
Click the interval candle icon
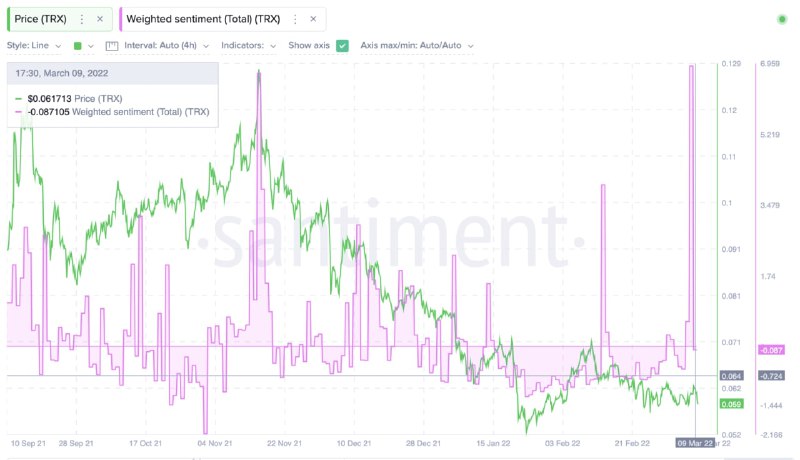tap(111, 46)
